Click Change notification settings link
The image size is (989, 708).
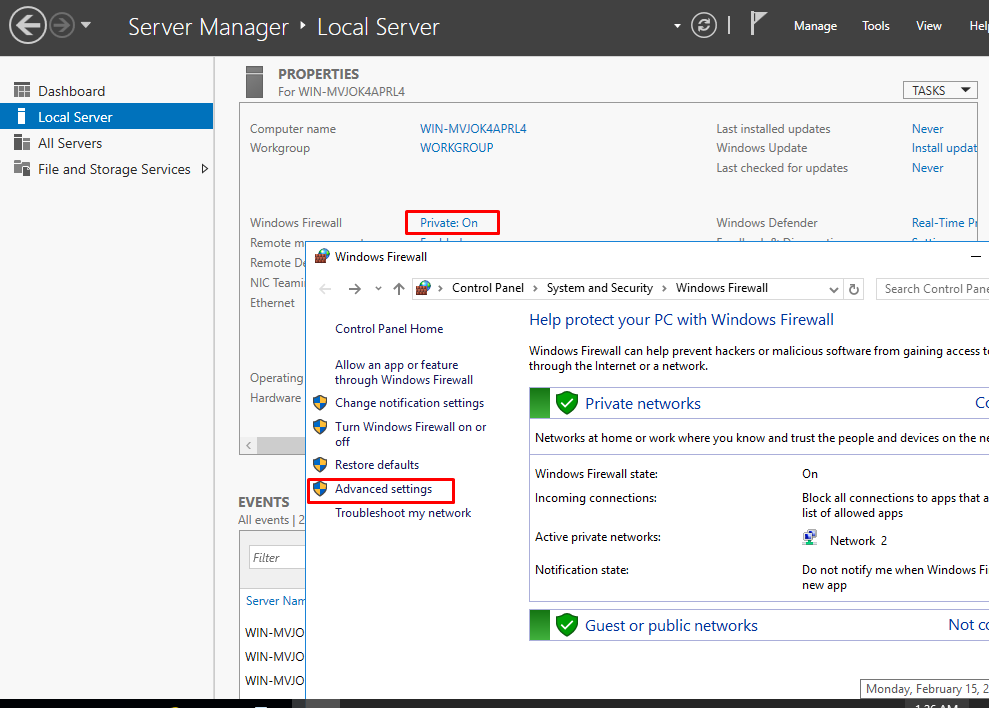[x=409, y=403]
